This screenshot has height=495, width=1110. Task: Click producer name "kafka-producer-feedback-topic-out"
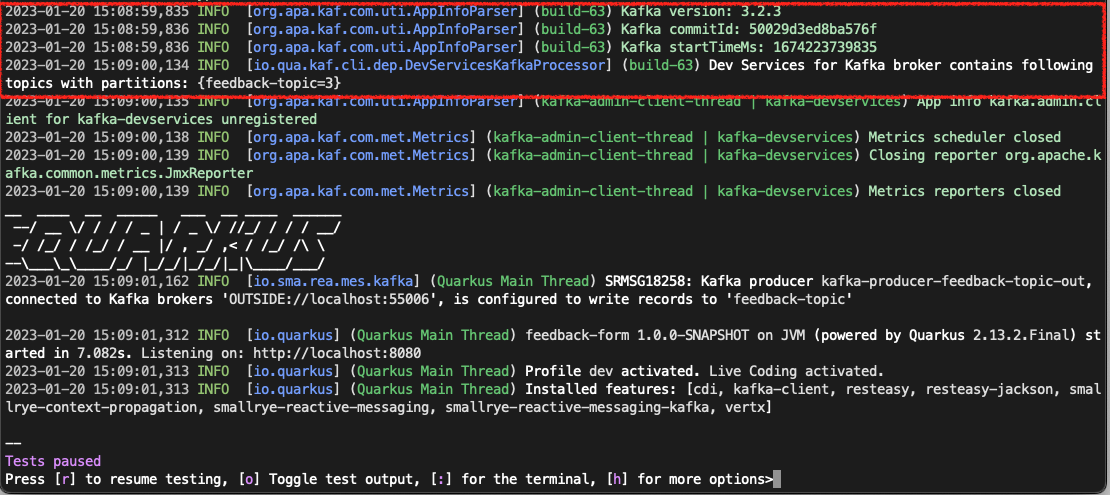[x=953, y=281]
